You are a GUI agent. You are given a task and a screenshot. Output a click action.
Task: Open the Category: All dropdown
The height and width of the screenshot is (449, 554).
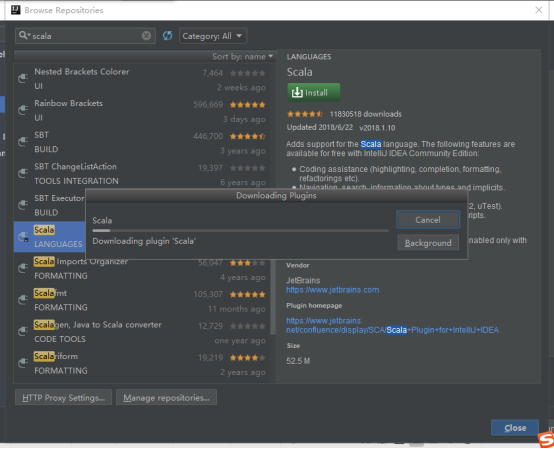click(x=213, y=36)
